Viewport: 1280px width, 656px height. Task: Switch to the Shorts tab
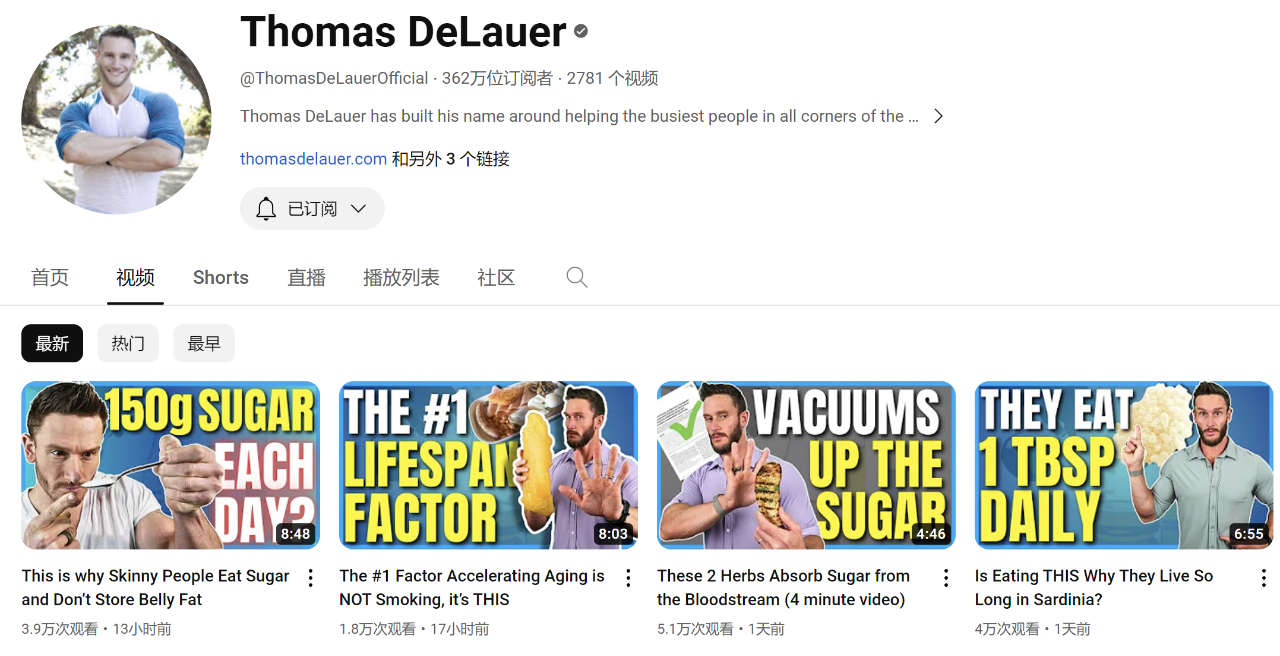coord(221,278)
